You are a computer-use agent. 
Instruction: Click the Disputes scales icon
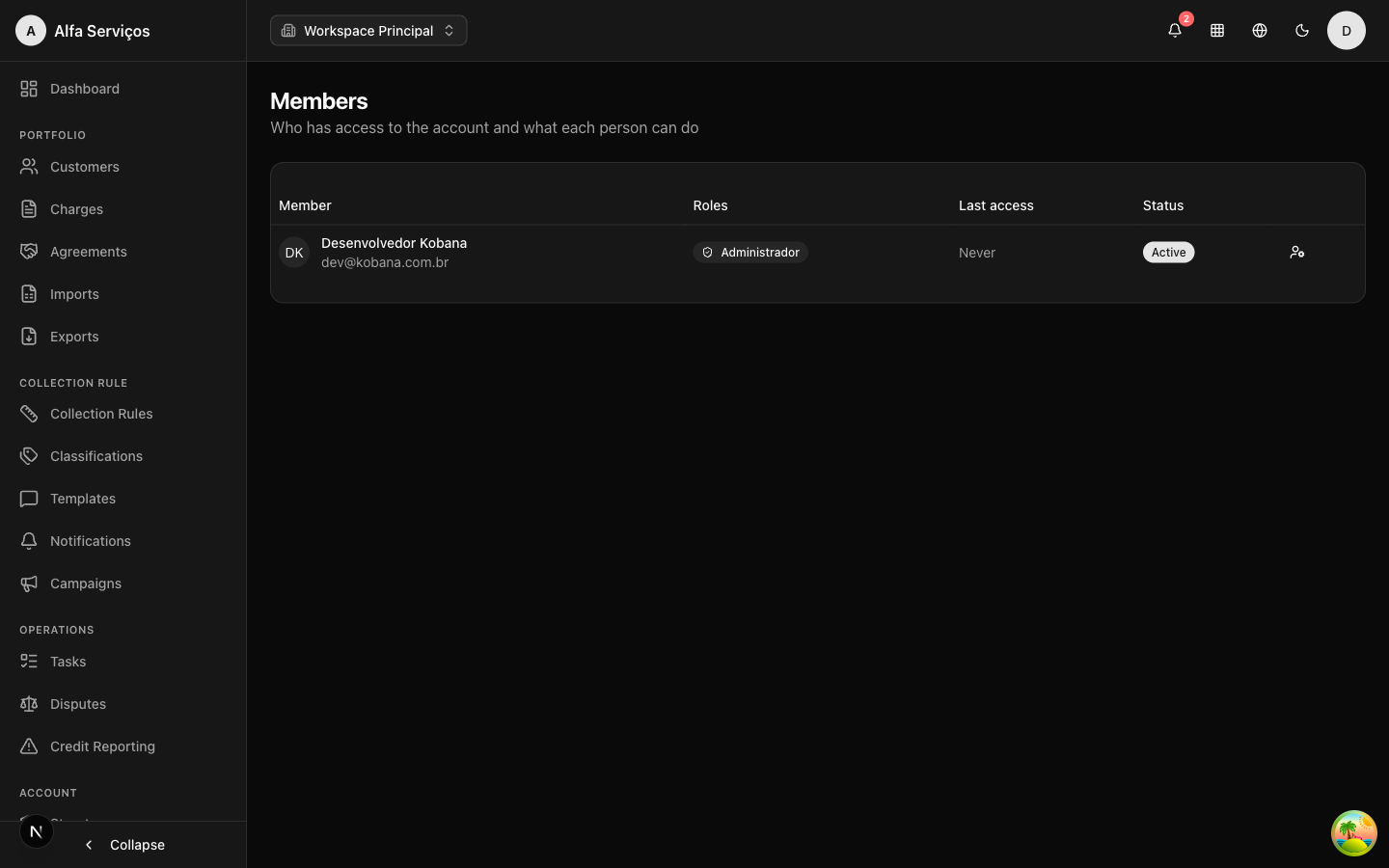[29, 704]
